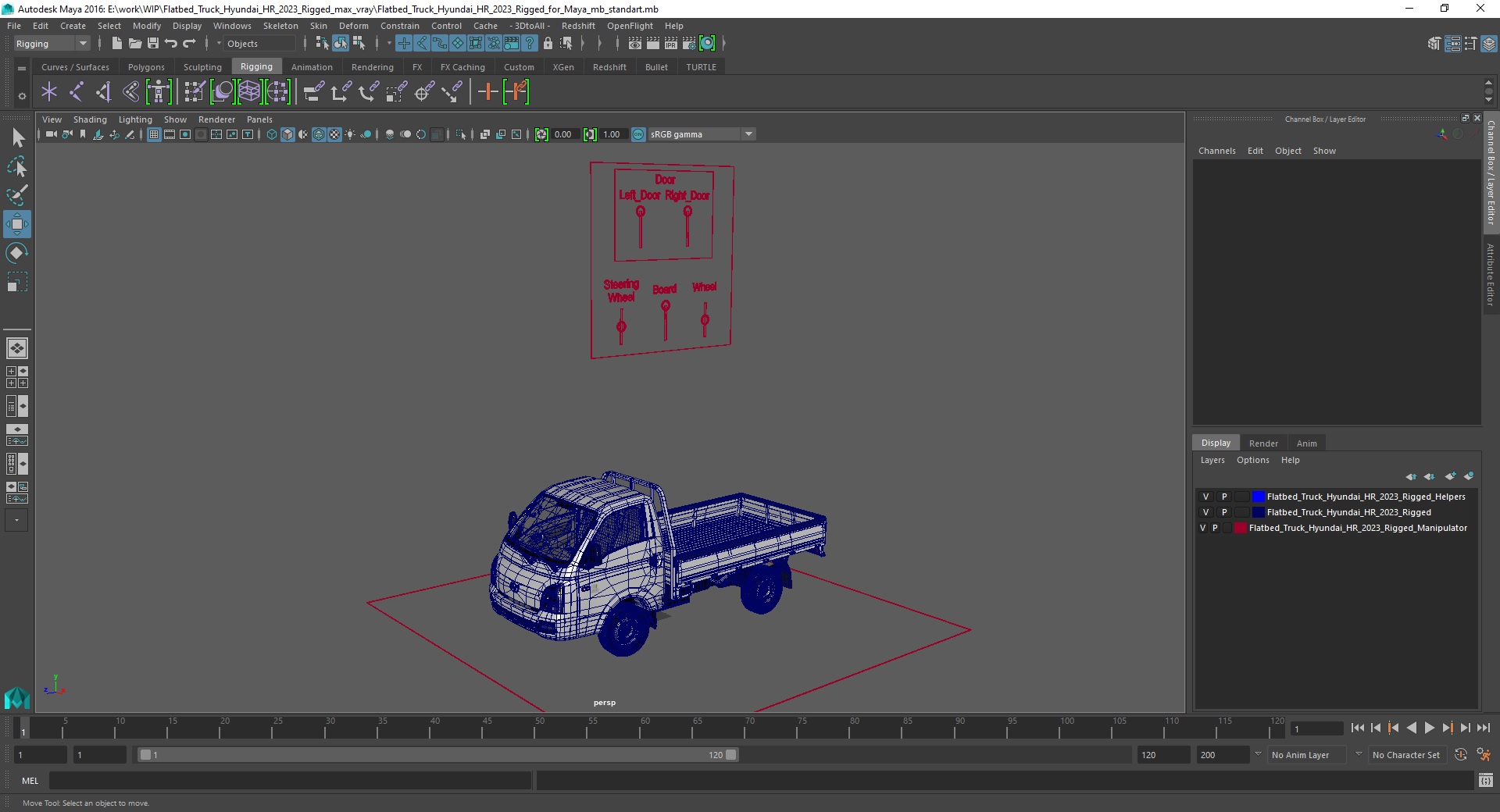Image resolution: width=1500 pixels, height=812 pixels.
Task: Toggle playback P of Rigged_Manipulator layer
Action: click(x=1215, y=528)
